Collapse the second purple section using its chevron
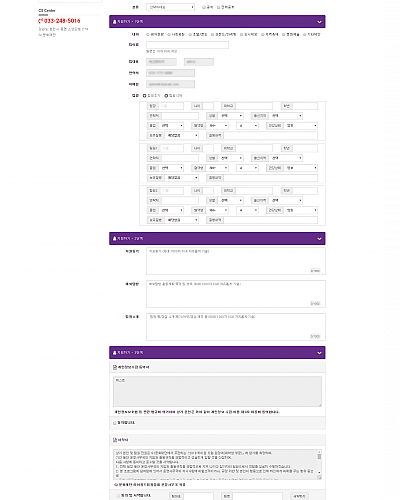The image size is (400, 500). tap(319, 239)
